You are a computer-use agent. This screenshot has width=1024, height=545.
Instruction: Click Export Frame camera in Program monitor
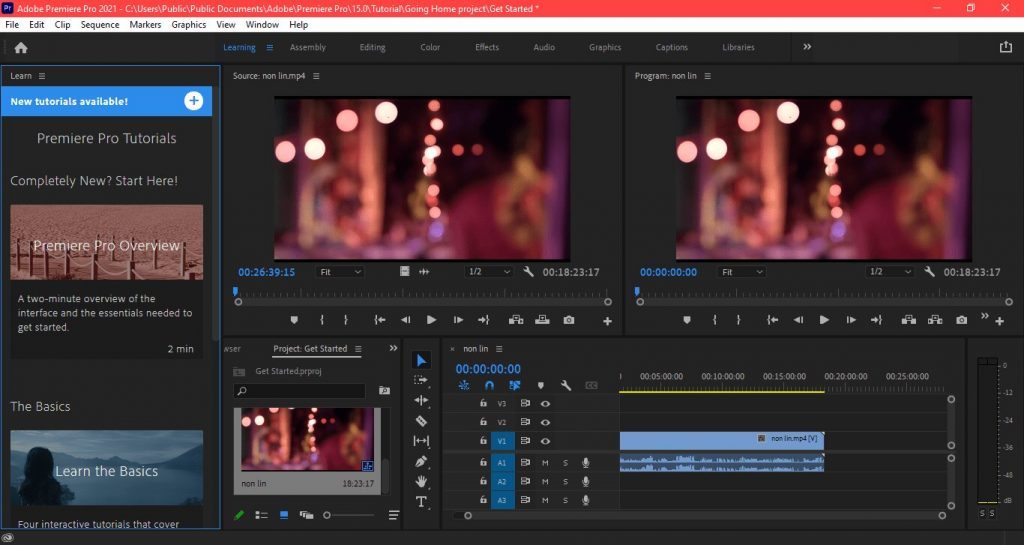(961, 320)
